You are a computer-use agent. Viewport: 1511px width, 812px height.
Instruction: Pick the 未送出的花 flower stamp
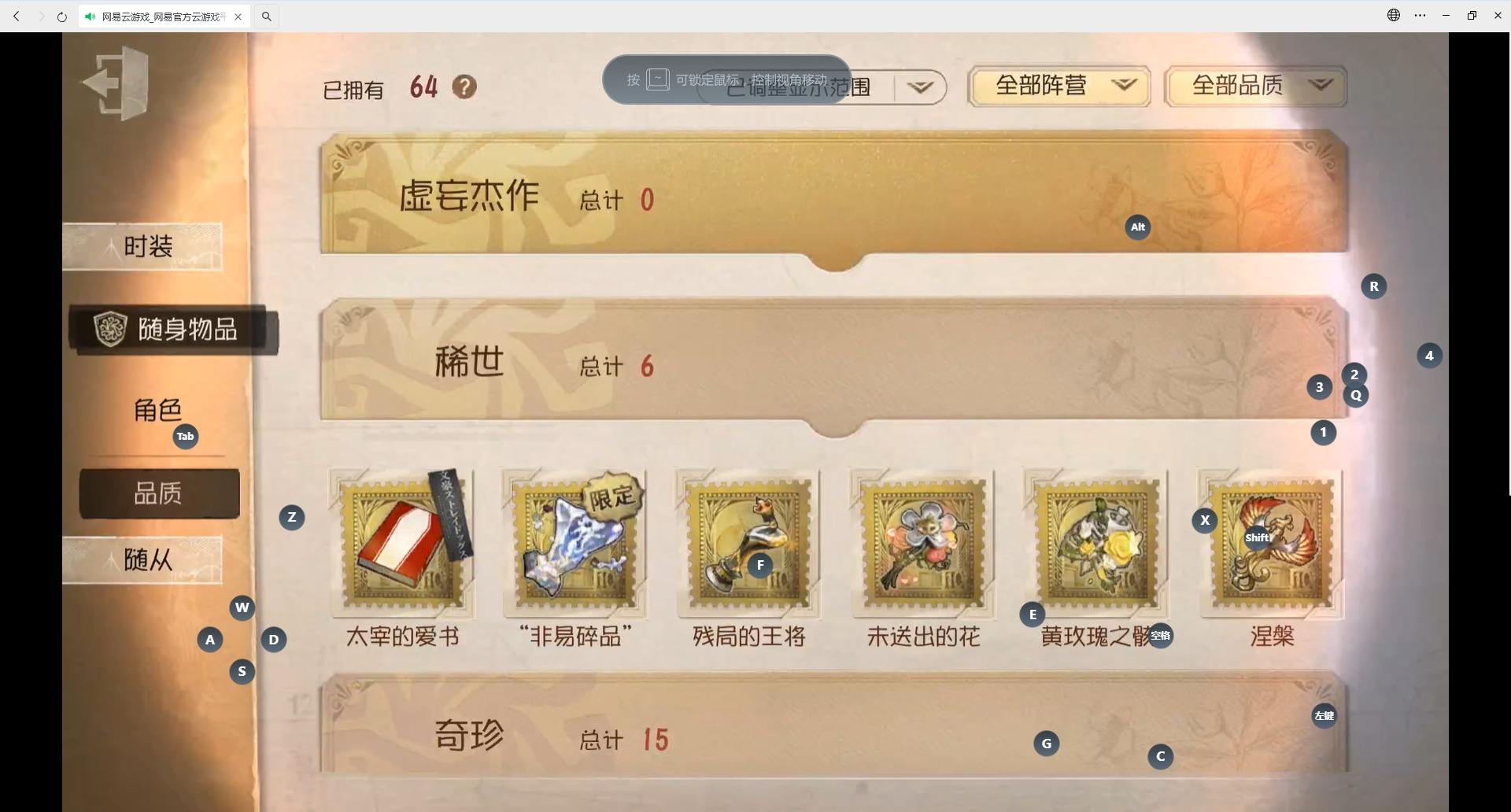click(x=922, y=544)
